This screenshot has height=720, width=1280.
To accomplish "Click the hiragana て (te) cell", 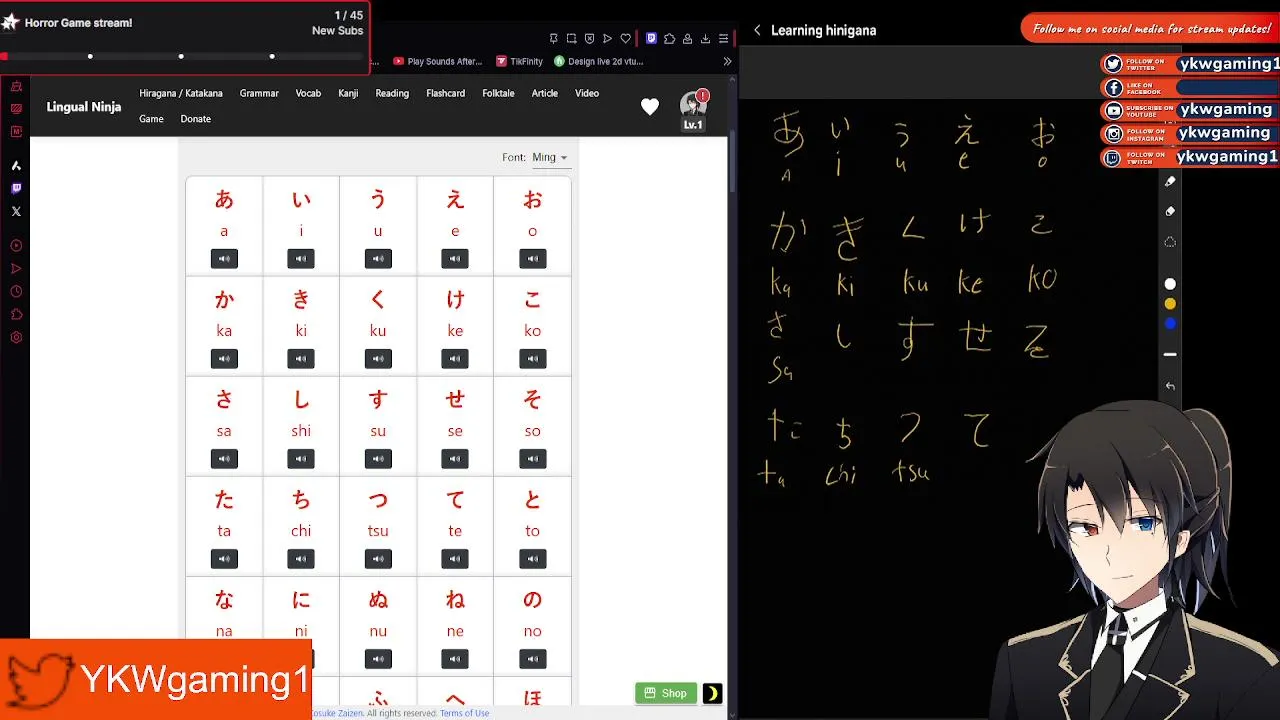I will click(455, 526).
